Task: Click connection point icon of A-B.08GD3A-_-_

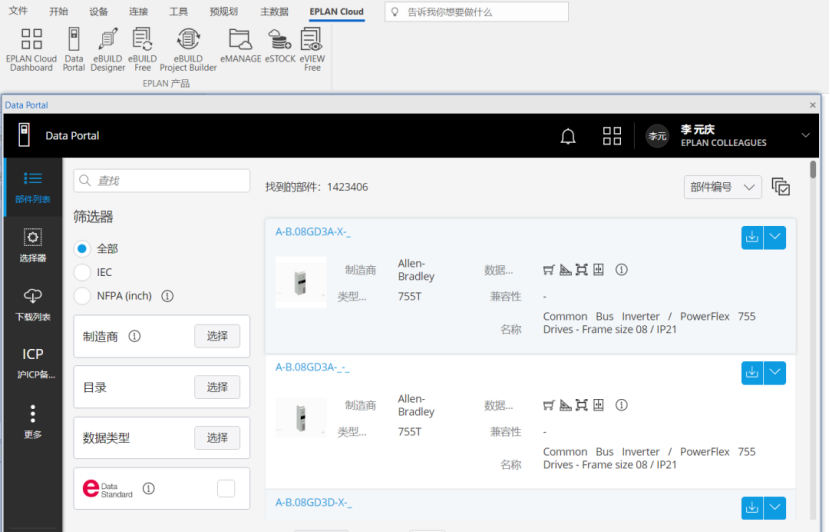Action: pos(582,405)
